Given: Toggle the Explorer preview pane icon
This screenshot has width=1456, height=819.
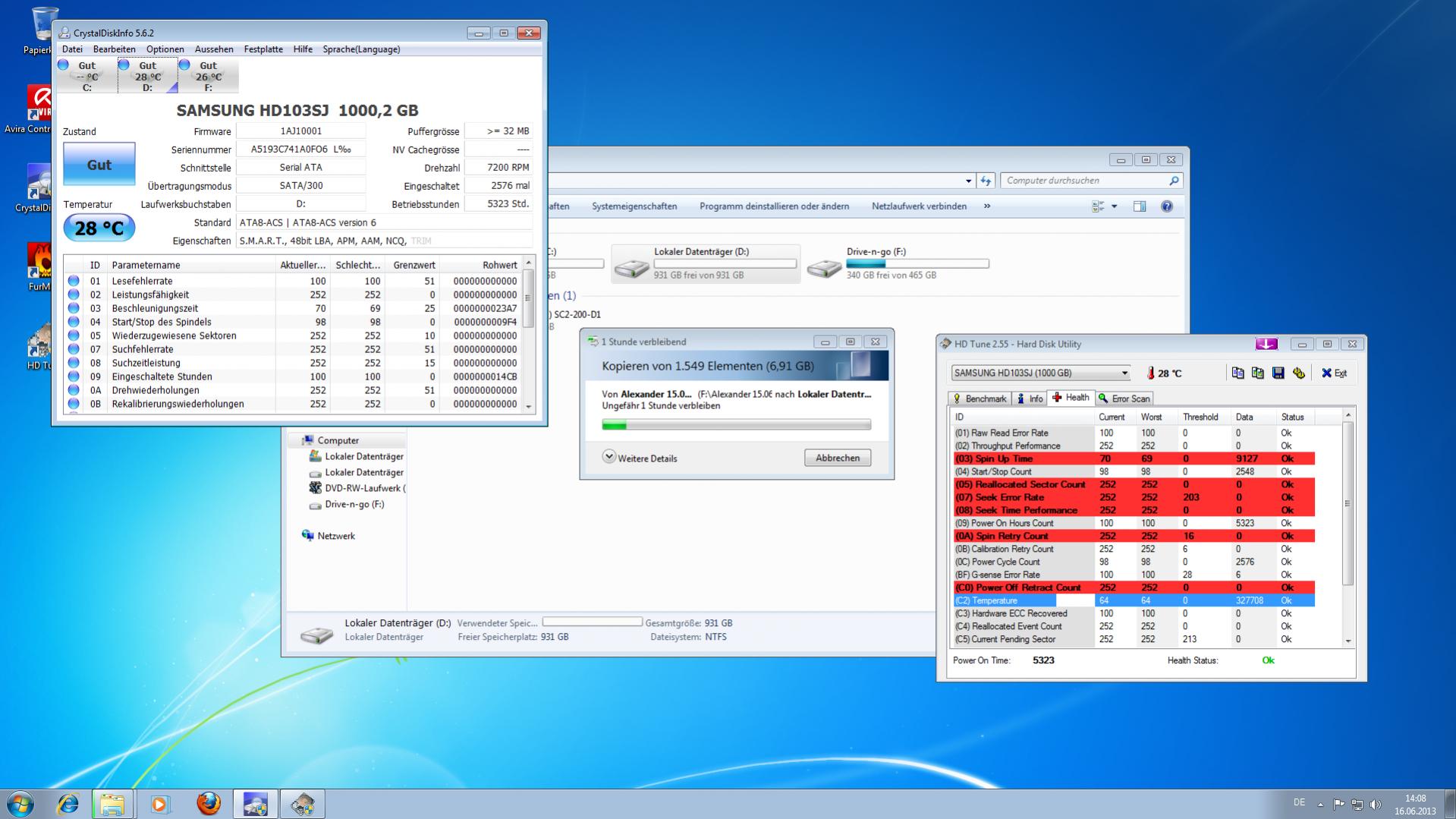Looking at the screenshot, I should (1140, 206).
